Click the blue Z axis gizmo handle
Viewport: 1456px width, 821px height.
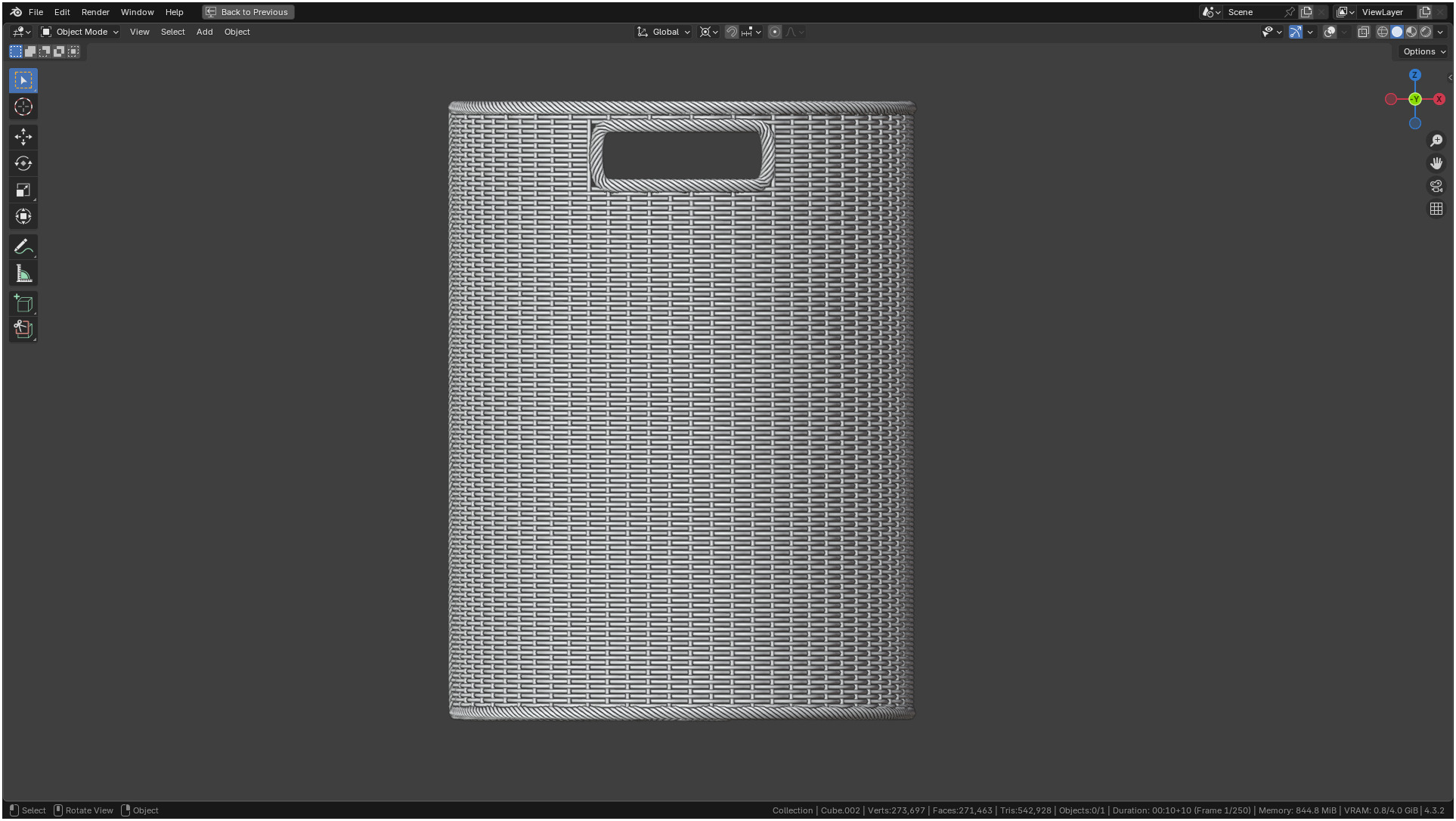tap(1415, 75)
